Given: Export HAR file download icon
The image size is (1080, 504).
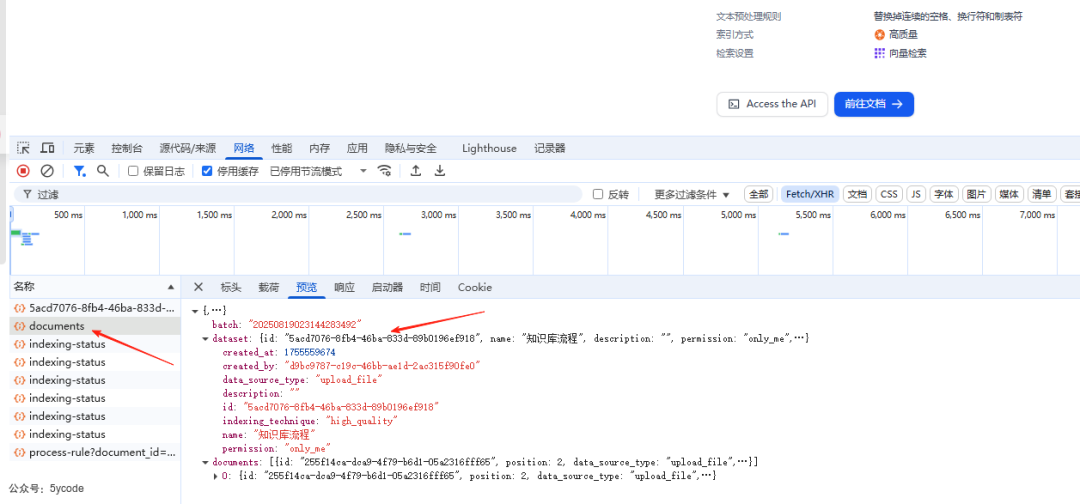Looking at the screenshot, I should coord(439,171).
